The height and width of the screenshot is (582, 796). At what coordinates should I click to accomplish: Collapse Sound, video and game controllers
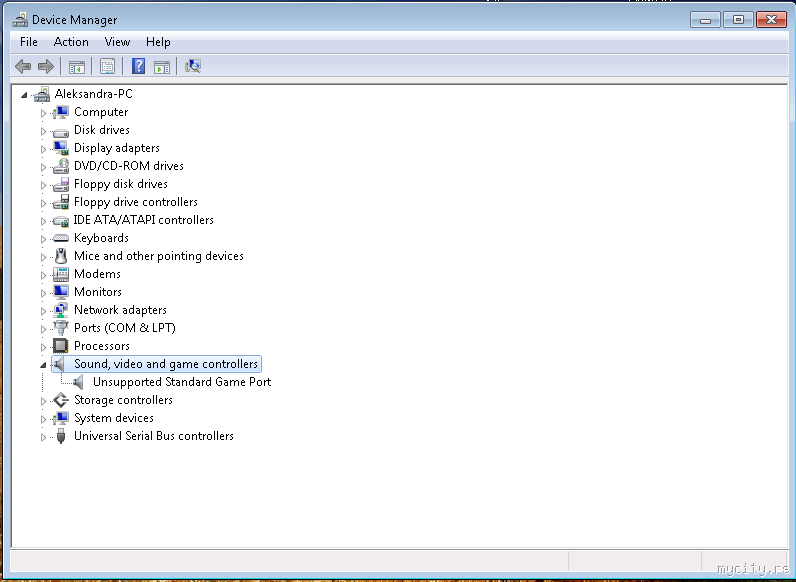[x=43, y=365]
